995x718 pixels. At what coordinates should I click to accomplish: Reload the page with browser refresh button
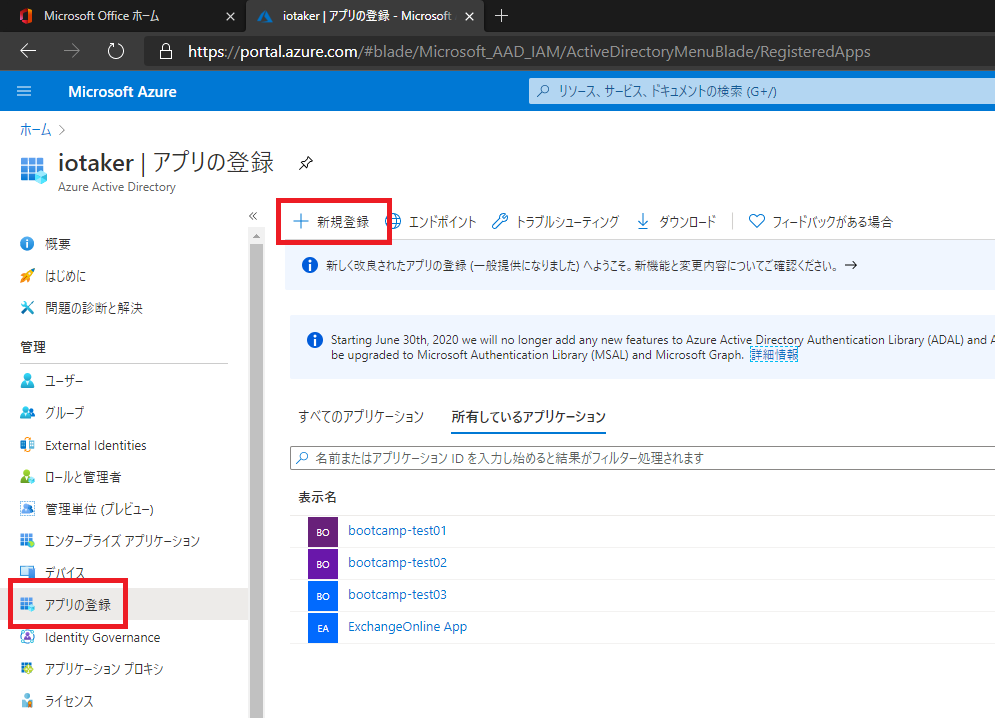click(115, 51)
